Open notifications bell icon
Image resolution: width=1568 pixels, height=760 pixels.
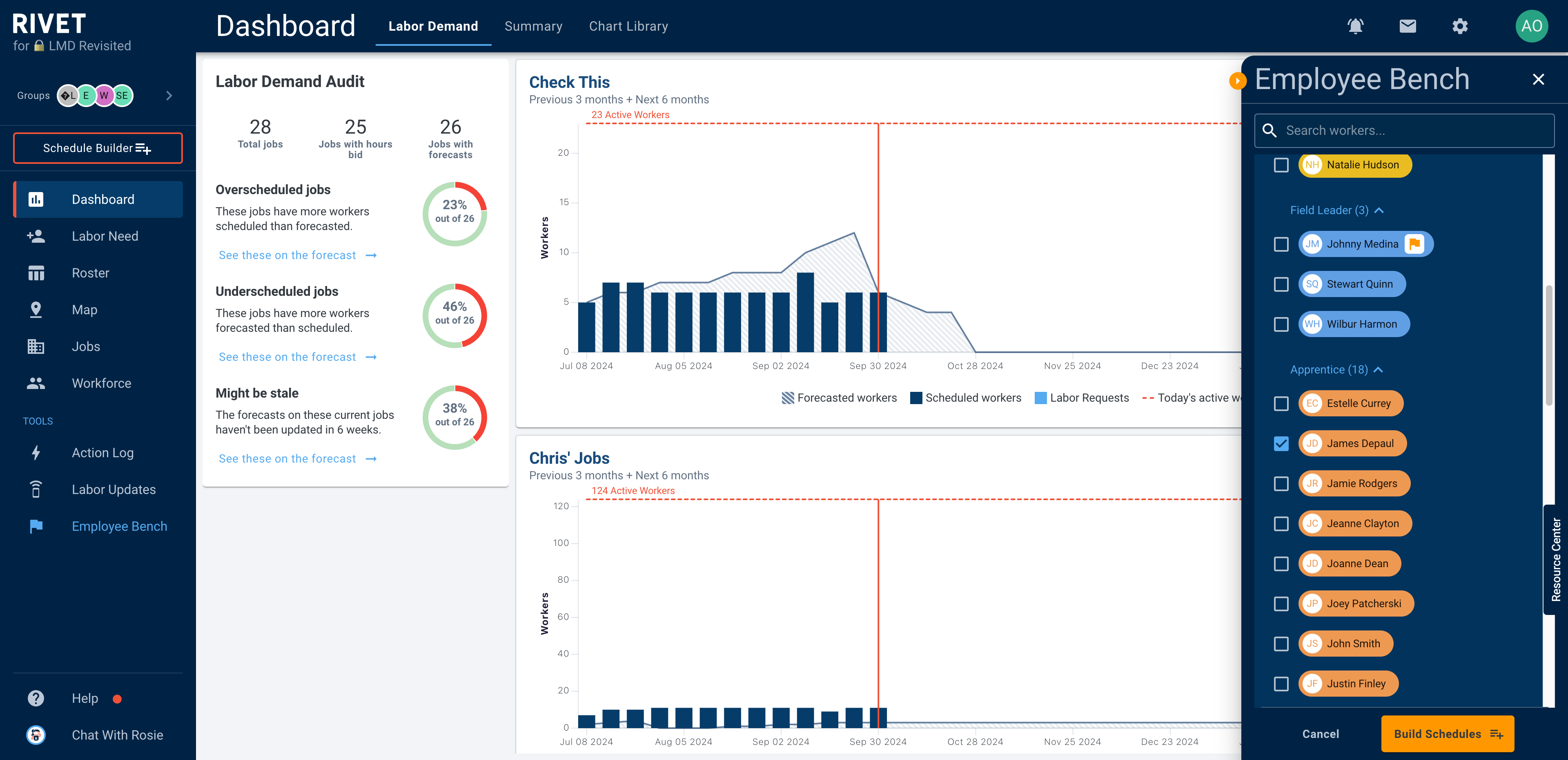pos(1355,26)
